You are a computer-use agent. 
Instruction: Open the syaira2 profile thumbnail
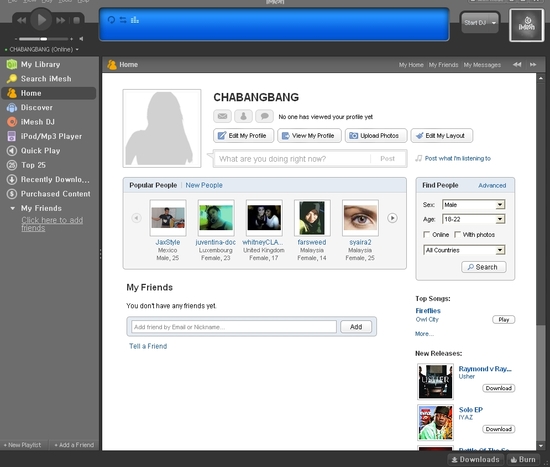[360, 218]
